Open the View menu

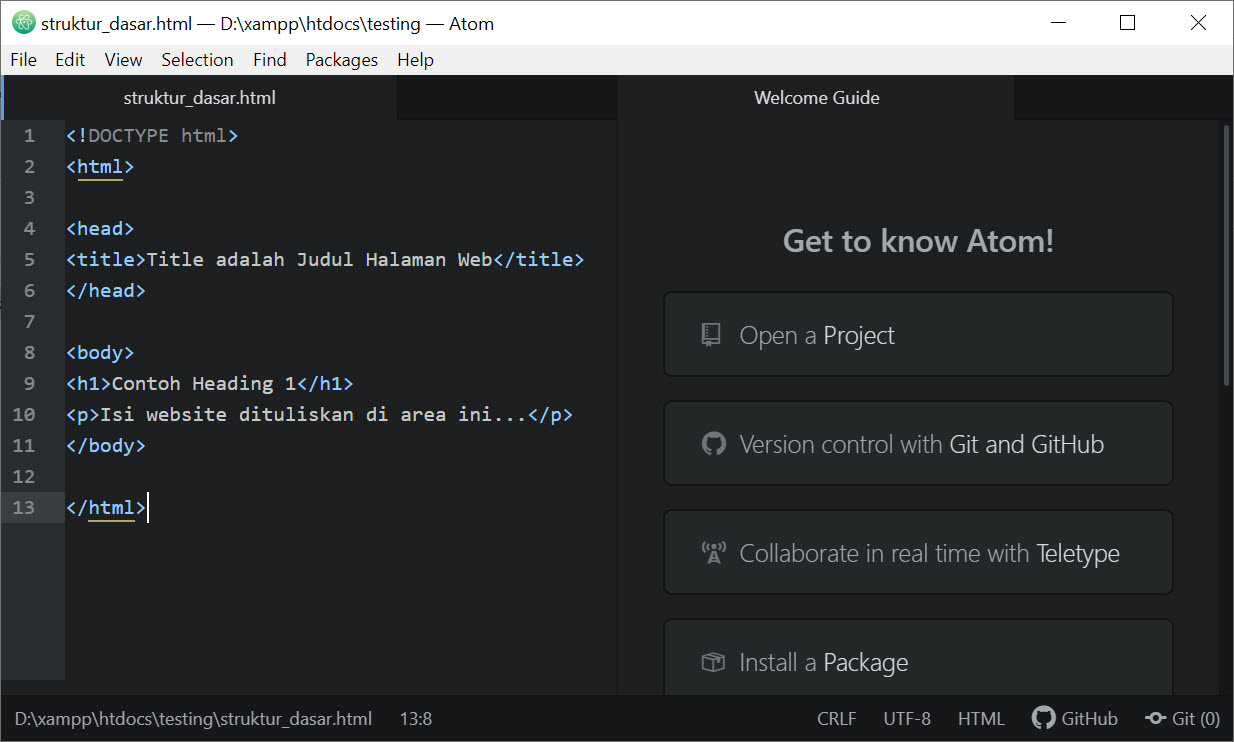coord(123,60)
